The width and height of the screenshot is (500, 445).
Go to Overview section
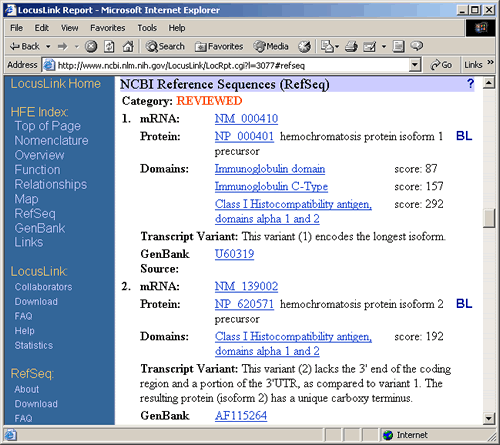[39, 155]
